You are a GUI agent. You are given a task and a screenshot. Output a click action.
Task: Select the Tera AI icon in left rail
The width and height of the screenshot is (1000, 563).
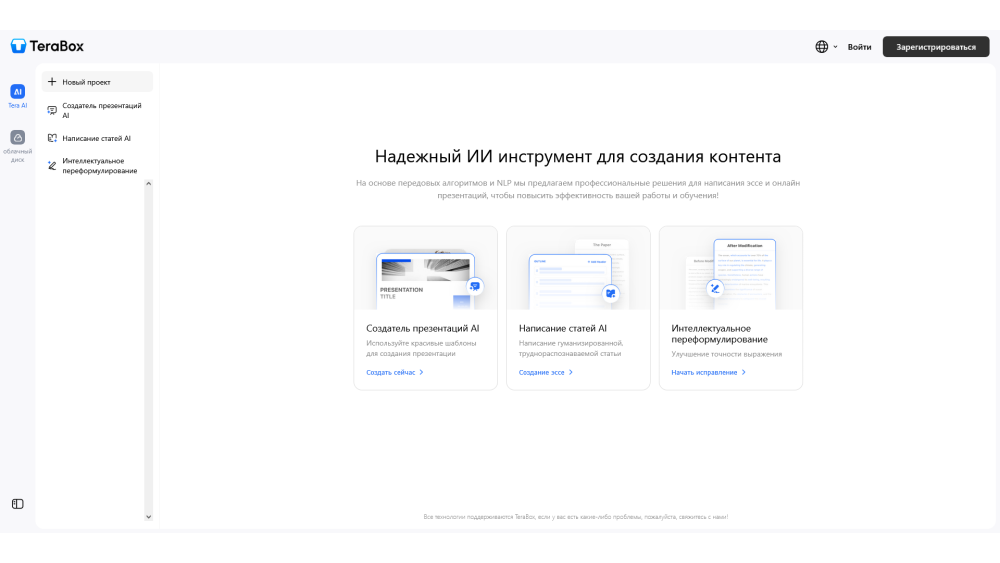click(x=17, y=92)
